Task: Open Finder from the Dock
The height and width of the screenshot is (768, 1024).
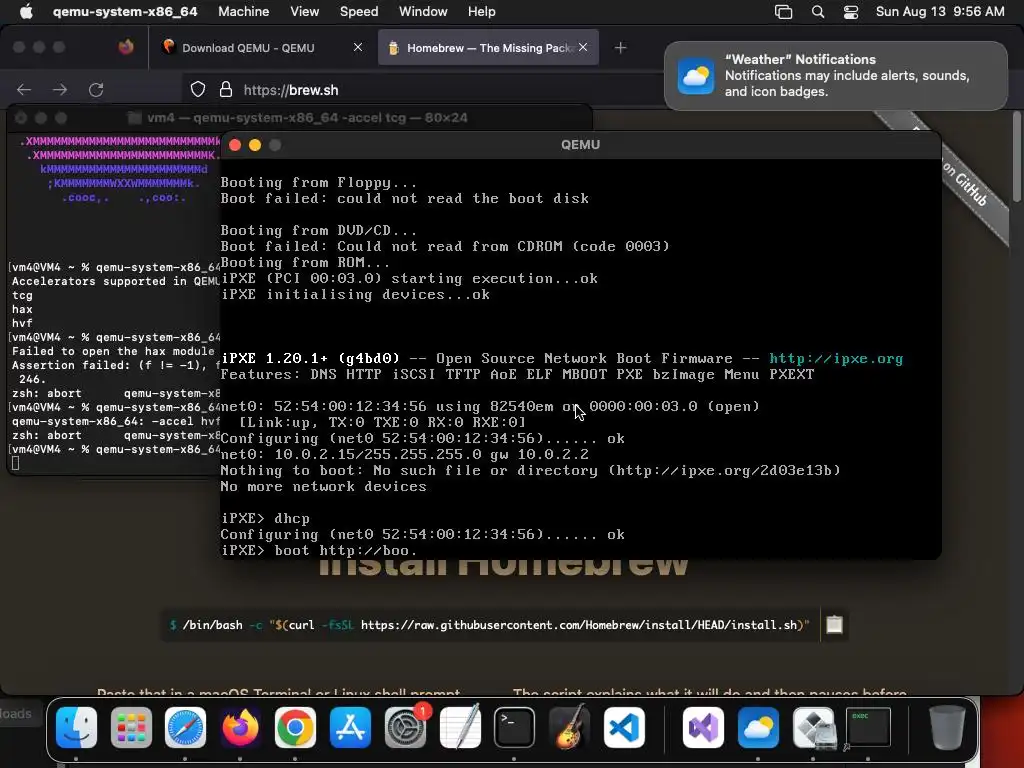Action: (x=76, y=727)
